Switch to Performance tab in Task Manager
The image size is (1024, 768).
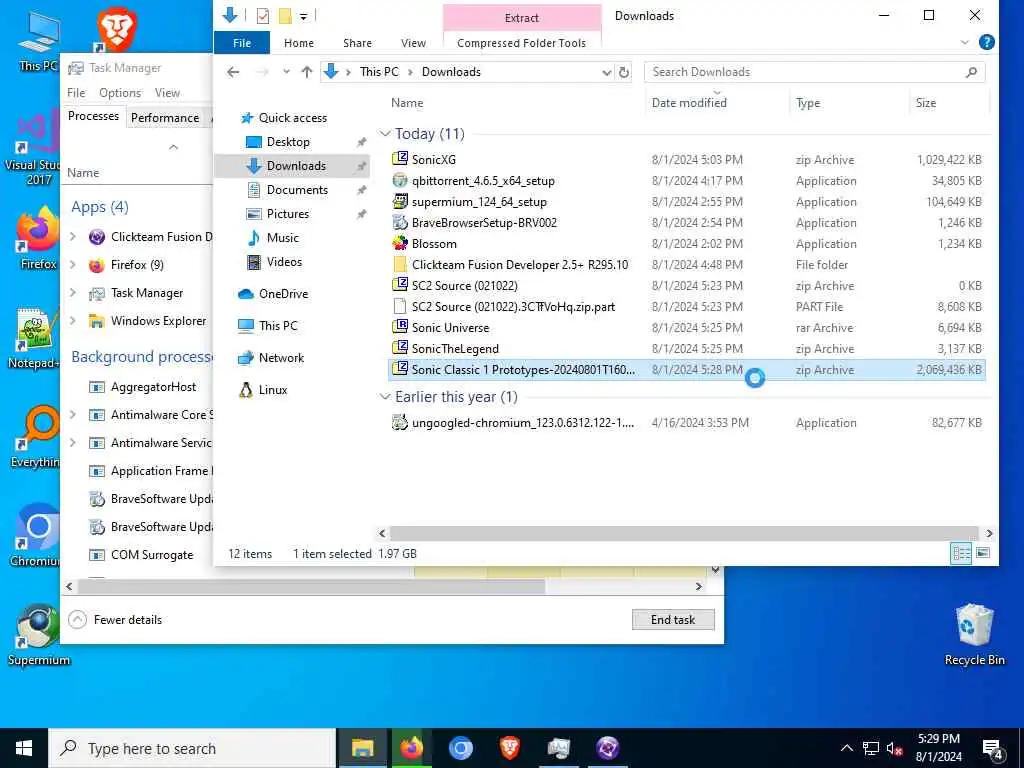pyautogui.click(x=165, y=118)
